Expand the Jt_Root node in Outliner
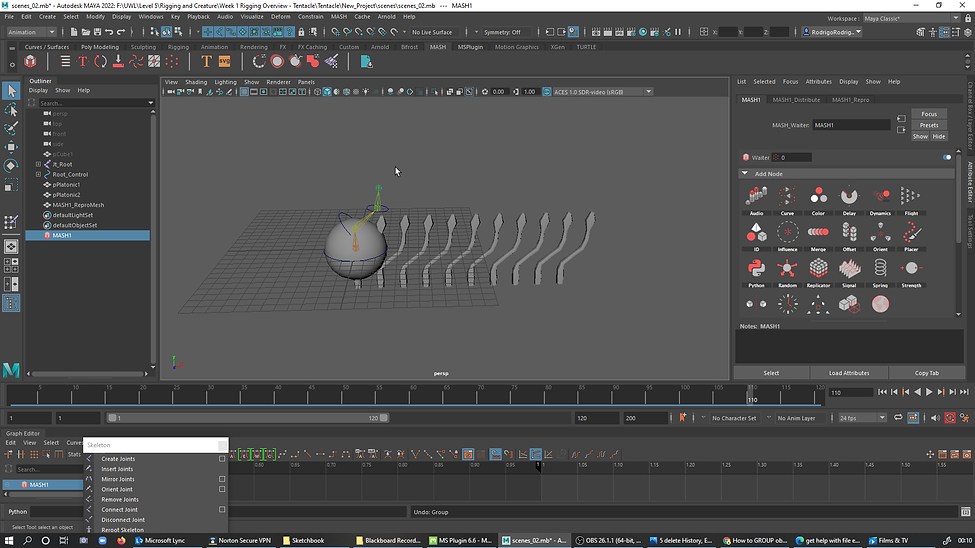 click(39, 164)
